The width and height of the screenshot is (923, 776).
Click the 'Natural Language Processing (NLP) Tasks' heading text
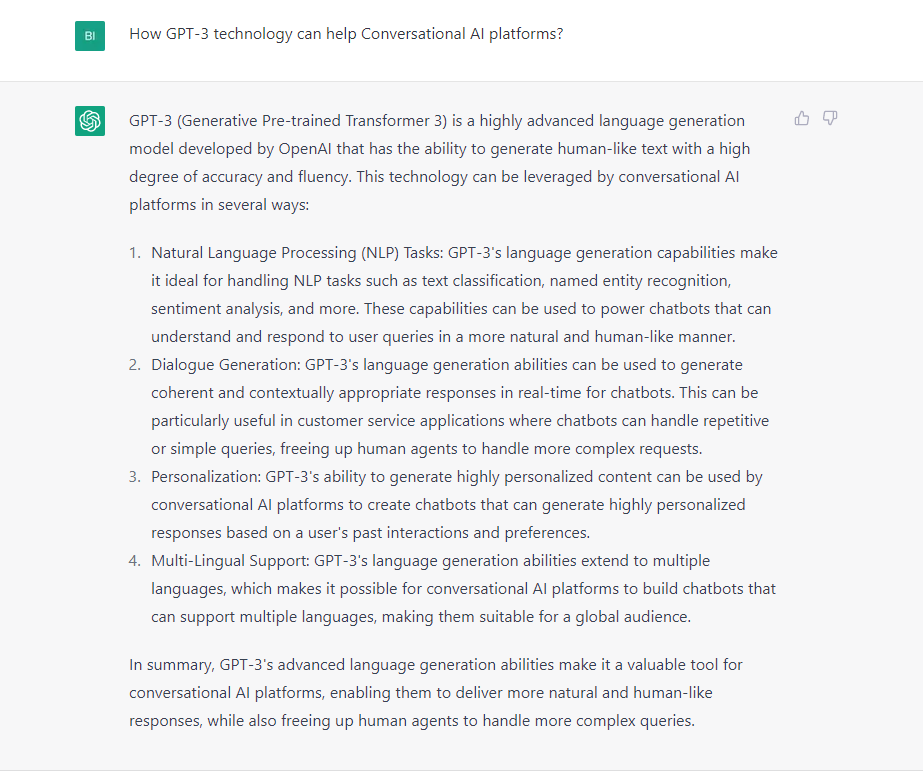(x=297, y=253)
